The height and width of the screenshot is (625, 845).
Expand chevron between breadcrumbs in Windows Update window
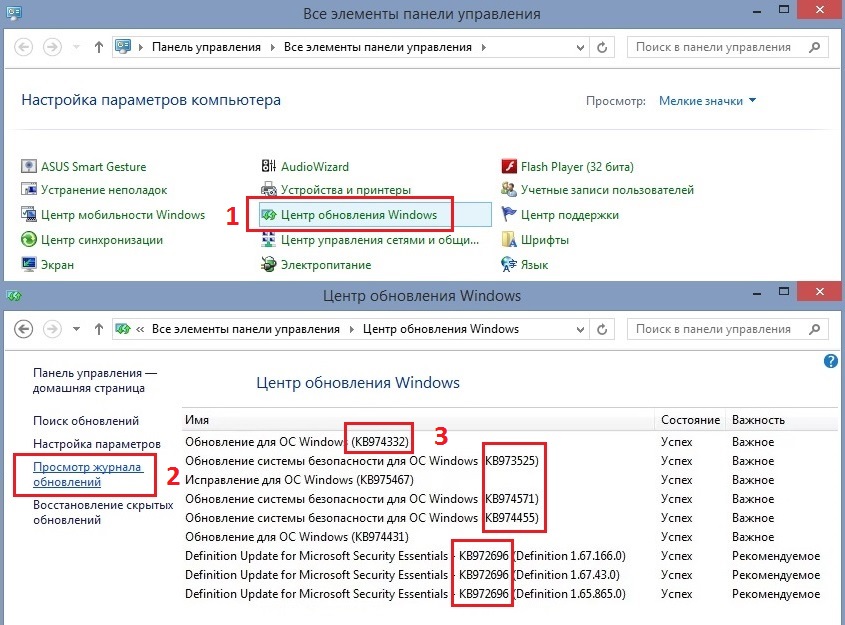(x=351, y=329)
